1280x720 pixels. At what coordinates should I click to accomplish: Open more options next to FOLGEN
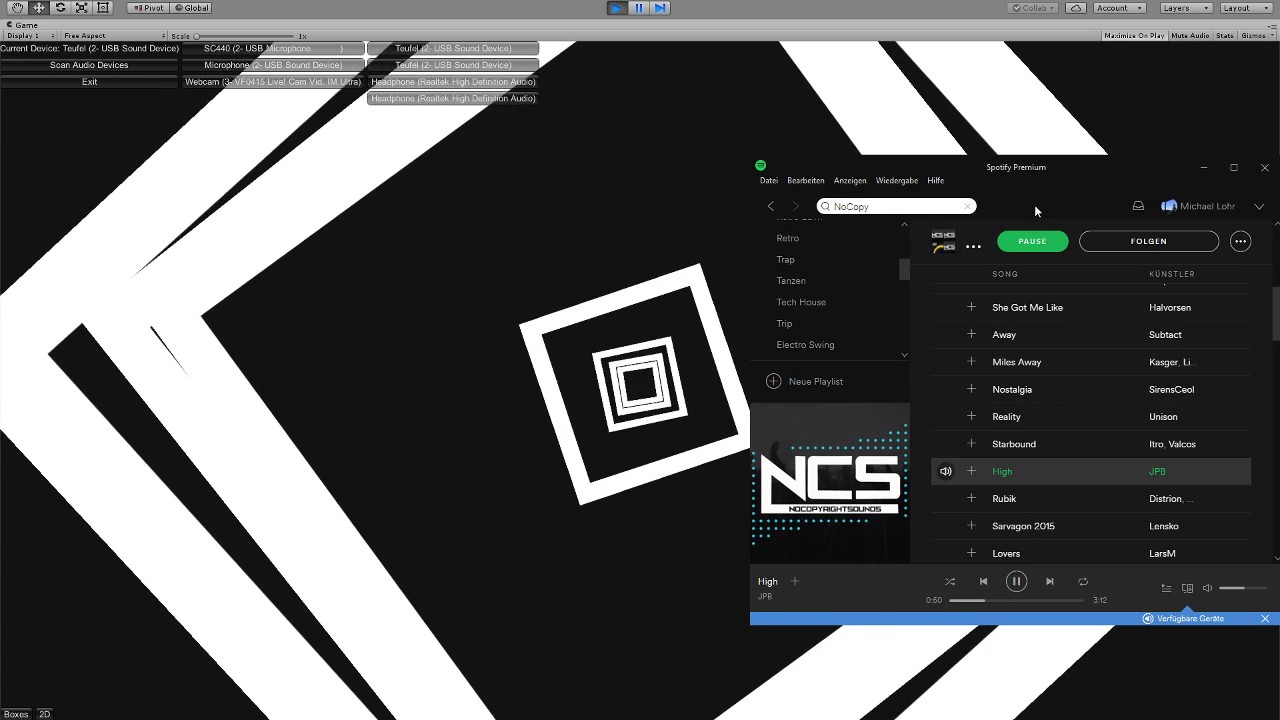[x=1240, y=241]
